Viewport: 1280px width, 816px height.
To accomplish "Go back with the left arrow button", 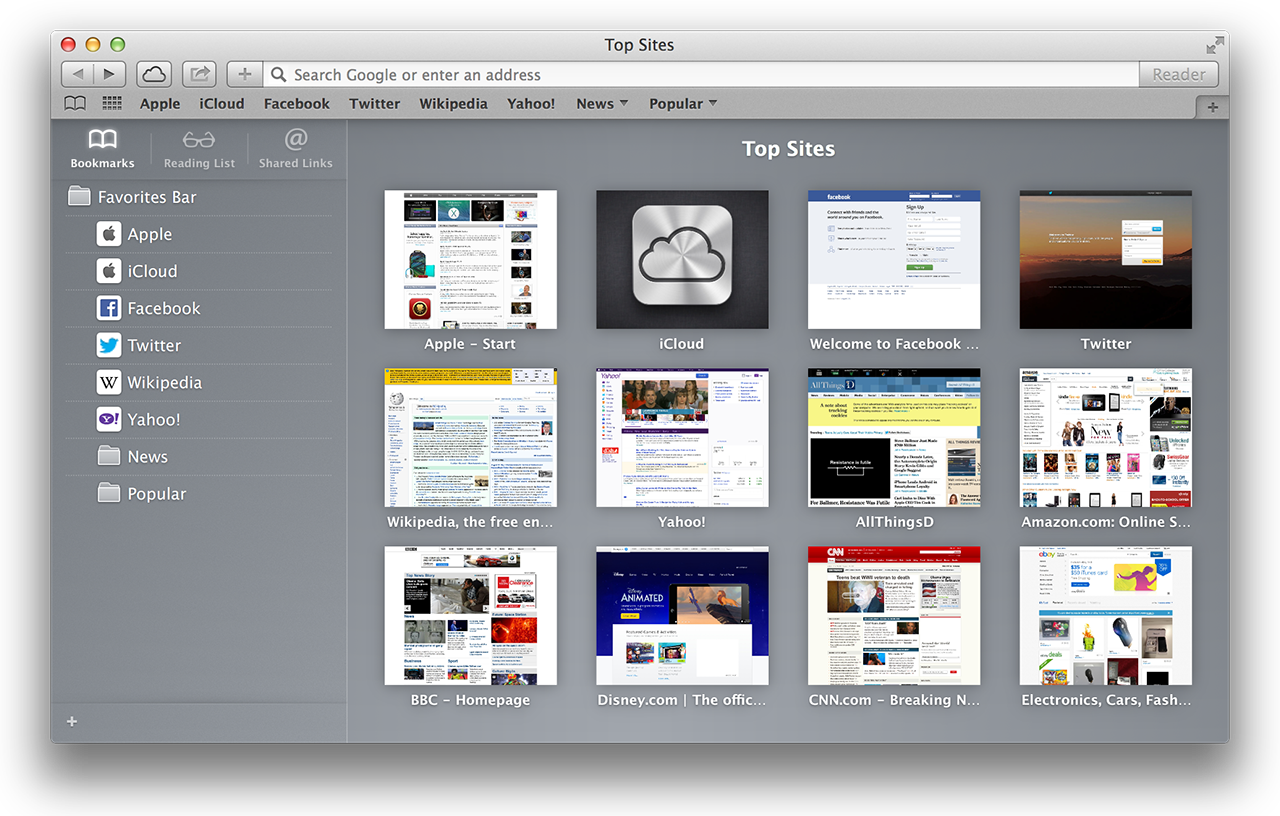I will point(78,74).
